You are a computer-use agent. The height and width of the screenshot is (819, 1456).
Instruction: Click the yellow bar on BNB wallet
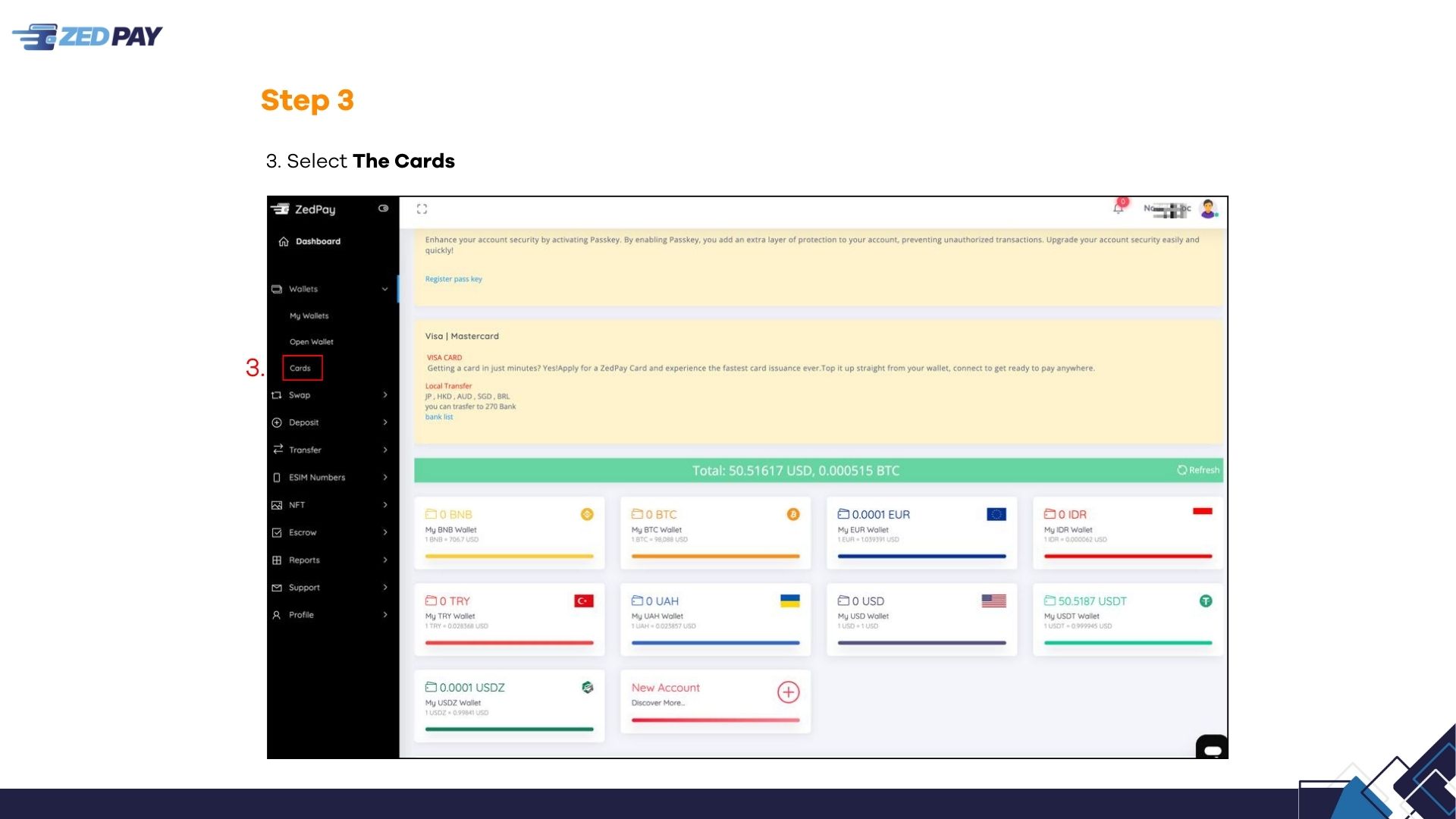point(510,557)
